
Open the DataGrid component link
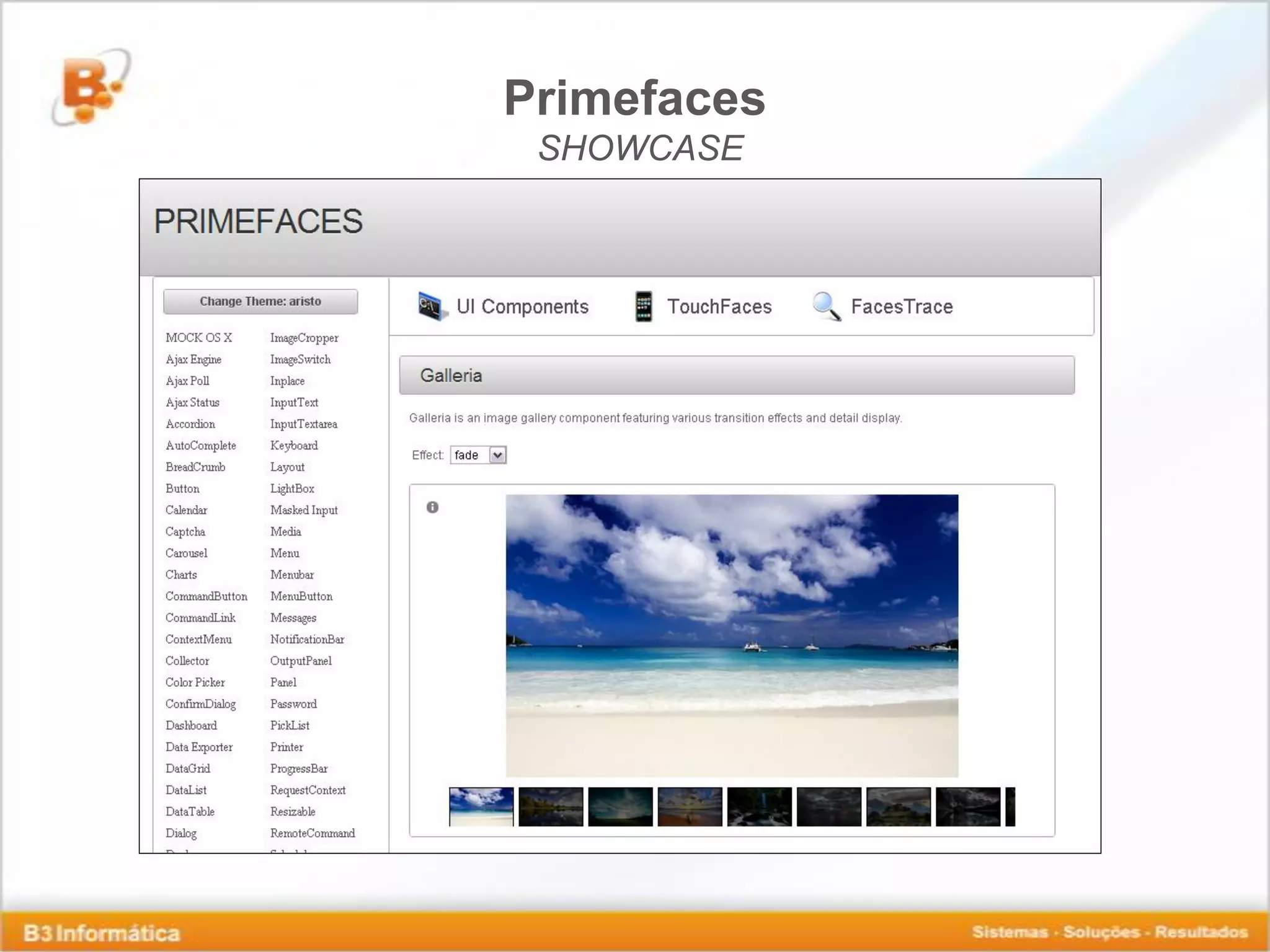click(188, 769)
